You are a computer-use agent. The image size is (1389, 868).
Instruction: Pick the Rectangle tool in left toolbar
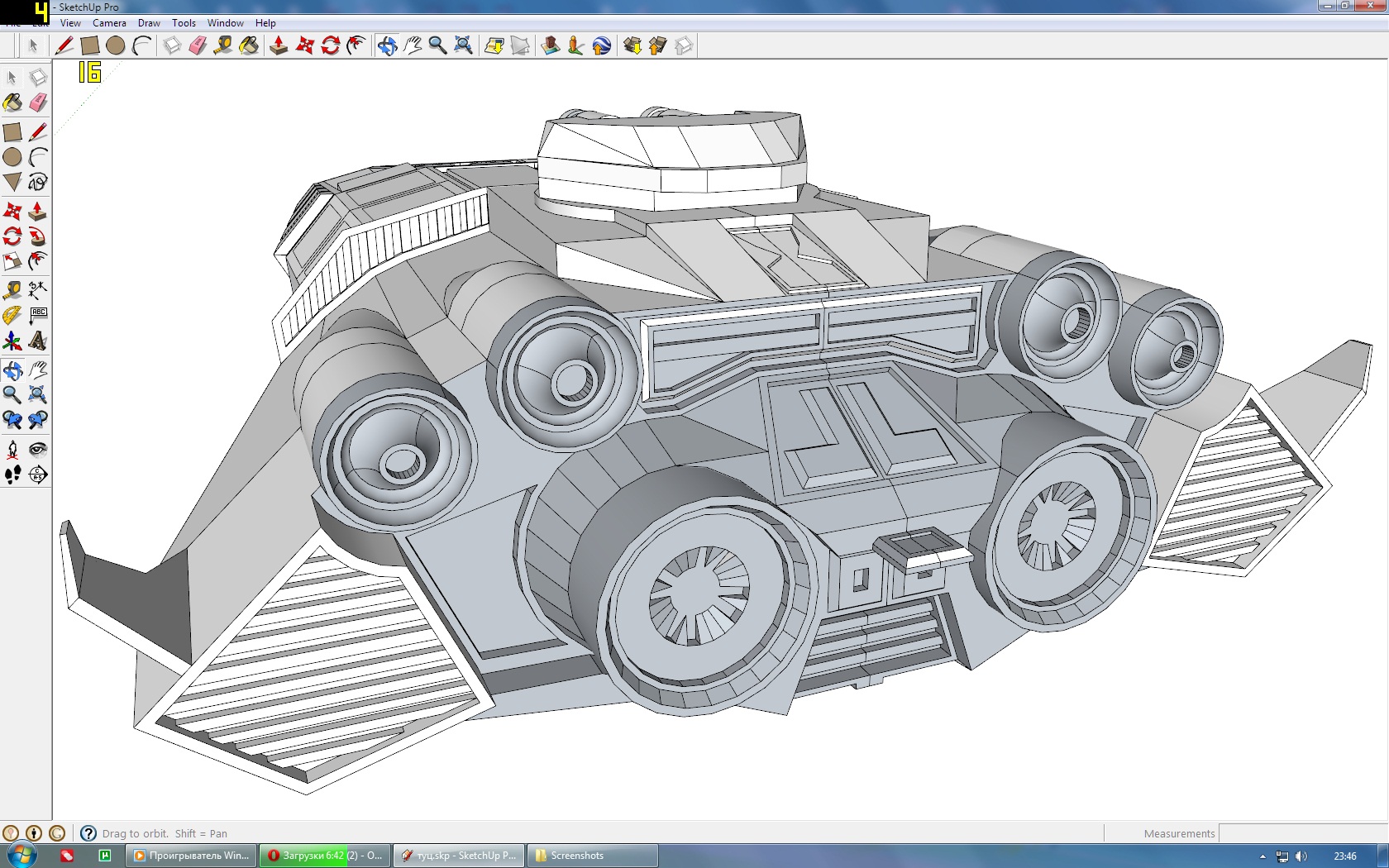coord(12,132)
